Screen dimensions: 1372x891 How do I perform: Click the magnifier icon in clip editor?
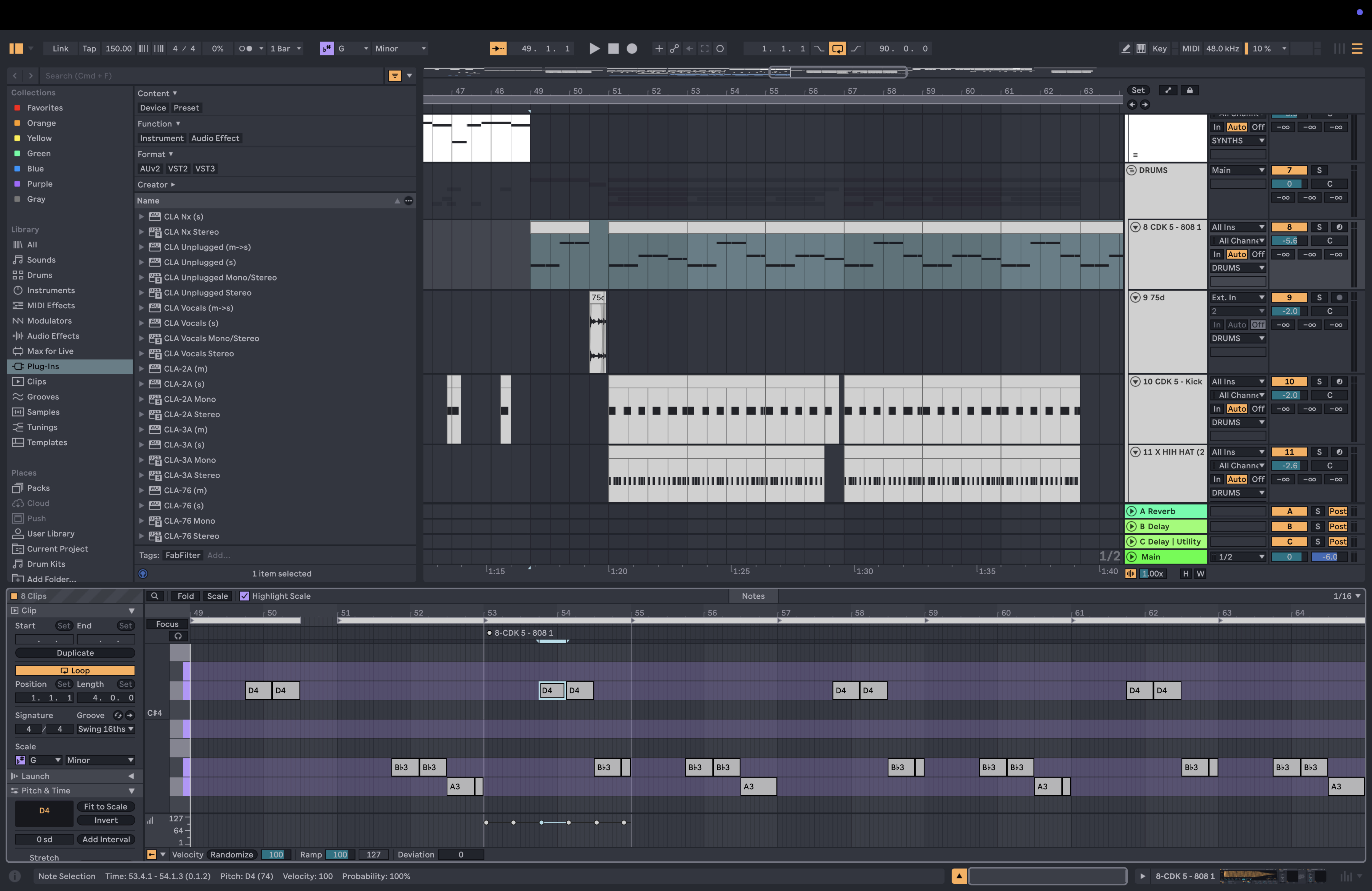[x=154, y=596]
